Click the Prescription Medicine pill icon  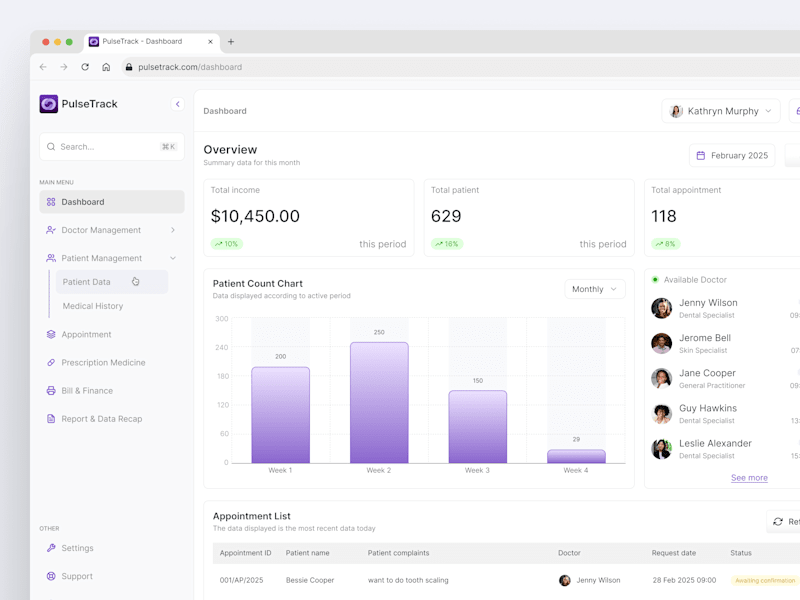(51, 363)
